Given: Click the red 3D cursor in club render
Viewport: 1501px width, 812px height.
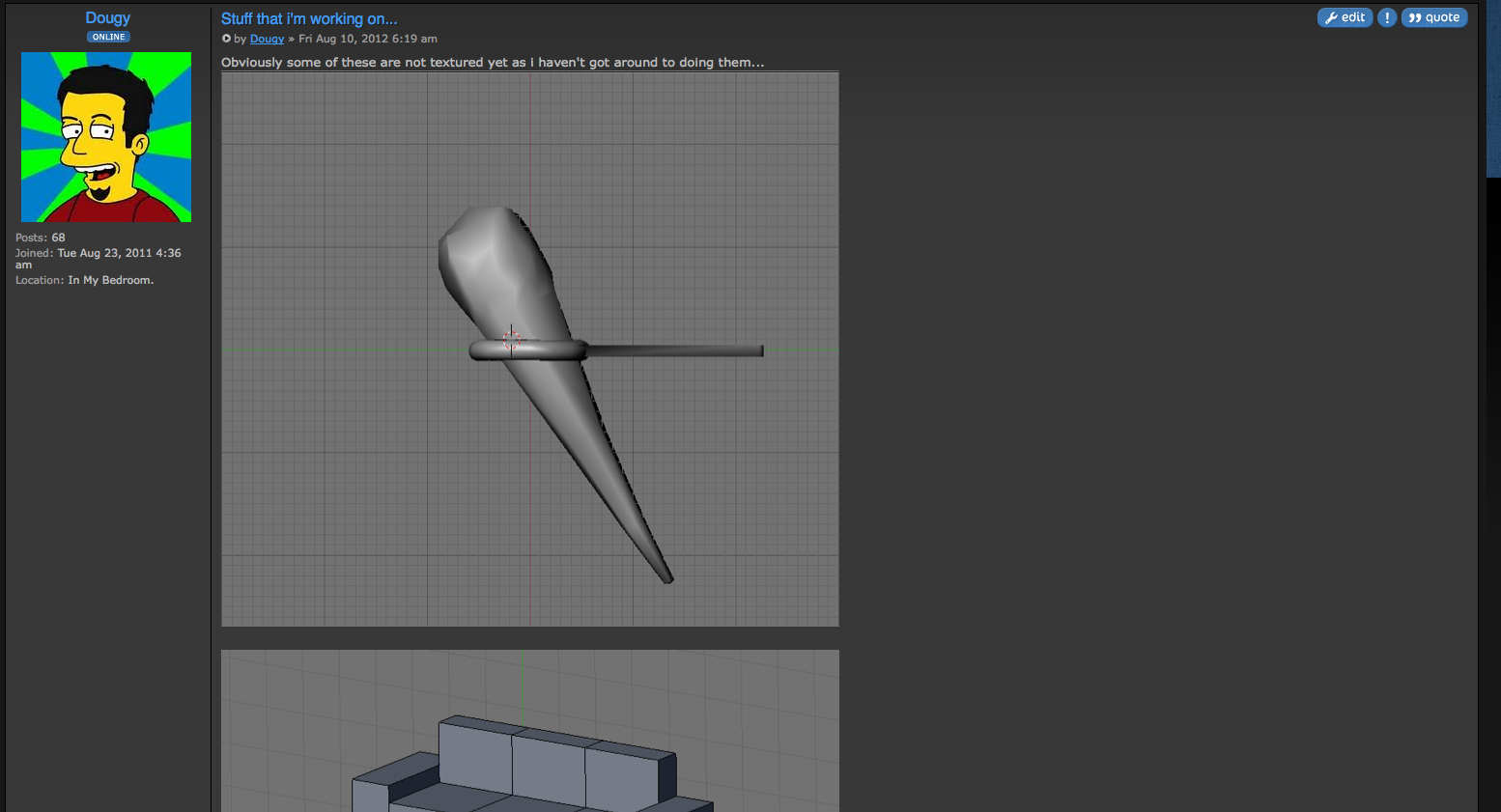Looking at the screenshot, I should 511,339.
